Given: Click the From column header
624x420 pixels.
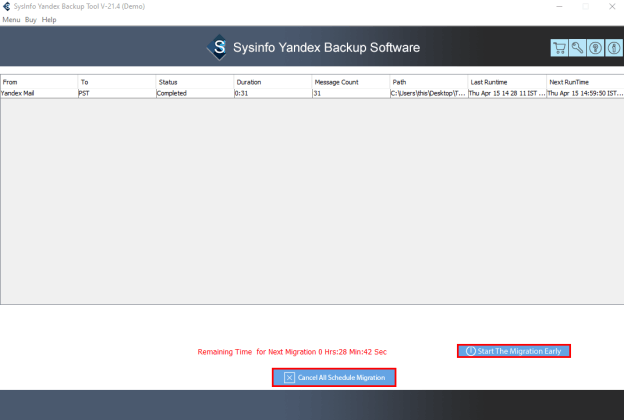Looking at the screenshot, I should (x=38, y=82).
